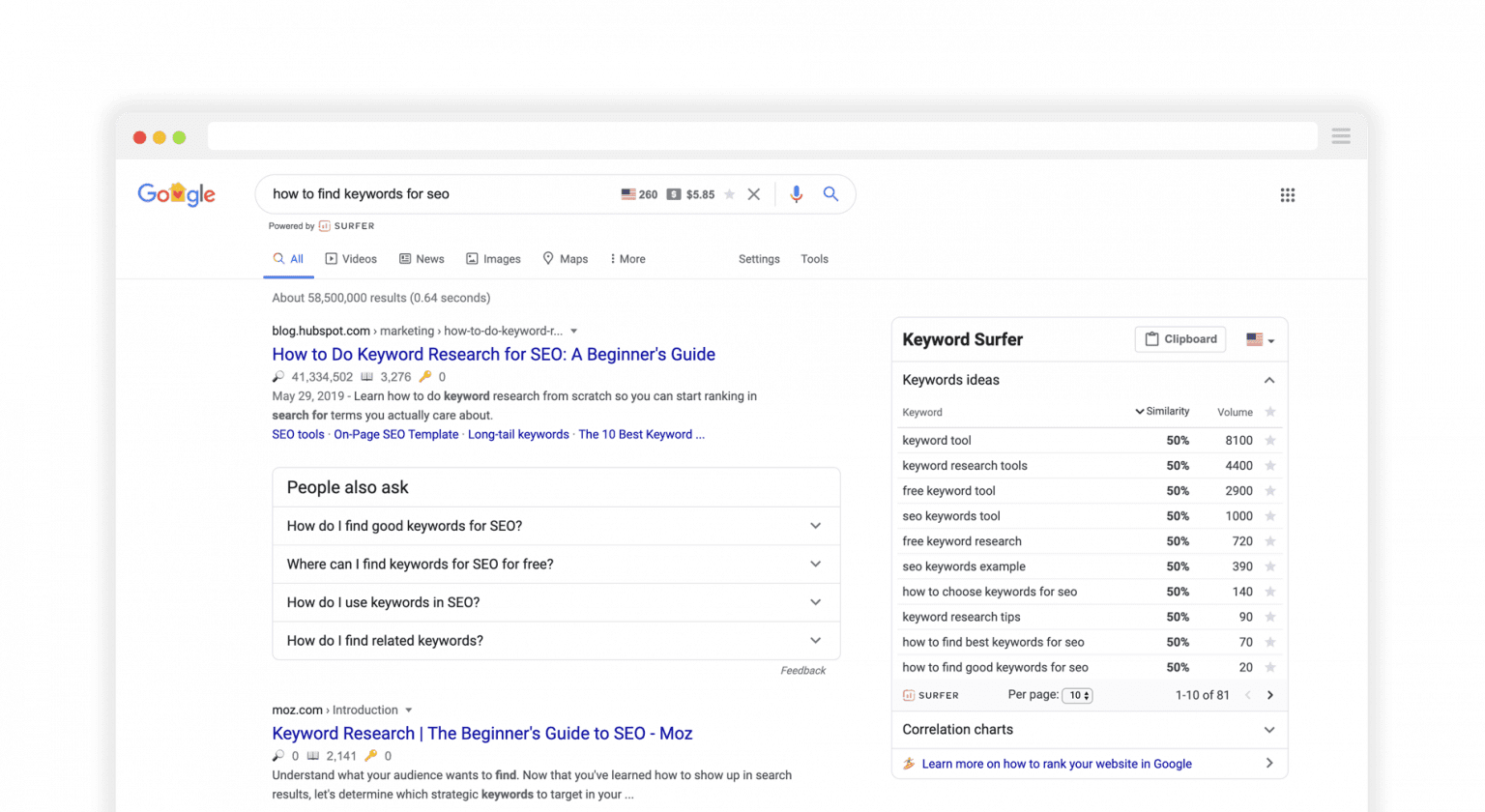Open Keyword Research Beginner's Guide Moz result
This screenshot has width=1485, height=812.
481,733
